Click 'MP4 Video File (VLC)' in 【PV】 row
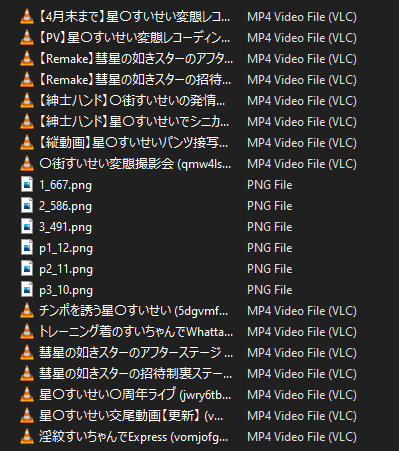This screenshot has height=451, width=399. 302,38
